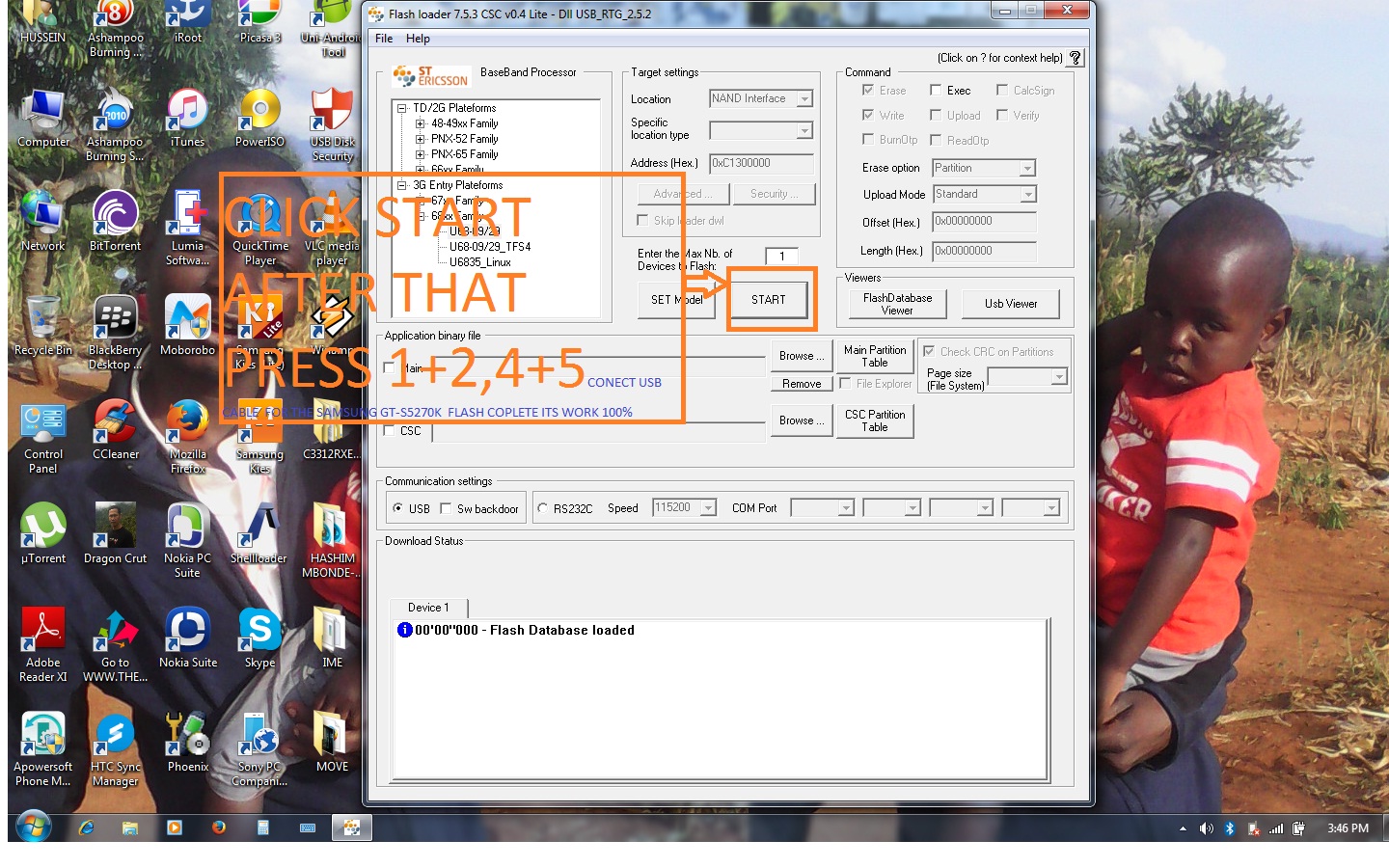This screenshot has width=1389, height=868.
Task: Open the Windows Start orb
Action: pyautogui.click(x=33, y=827)
